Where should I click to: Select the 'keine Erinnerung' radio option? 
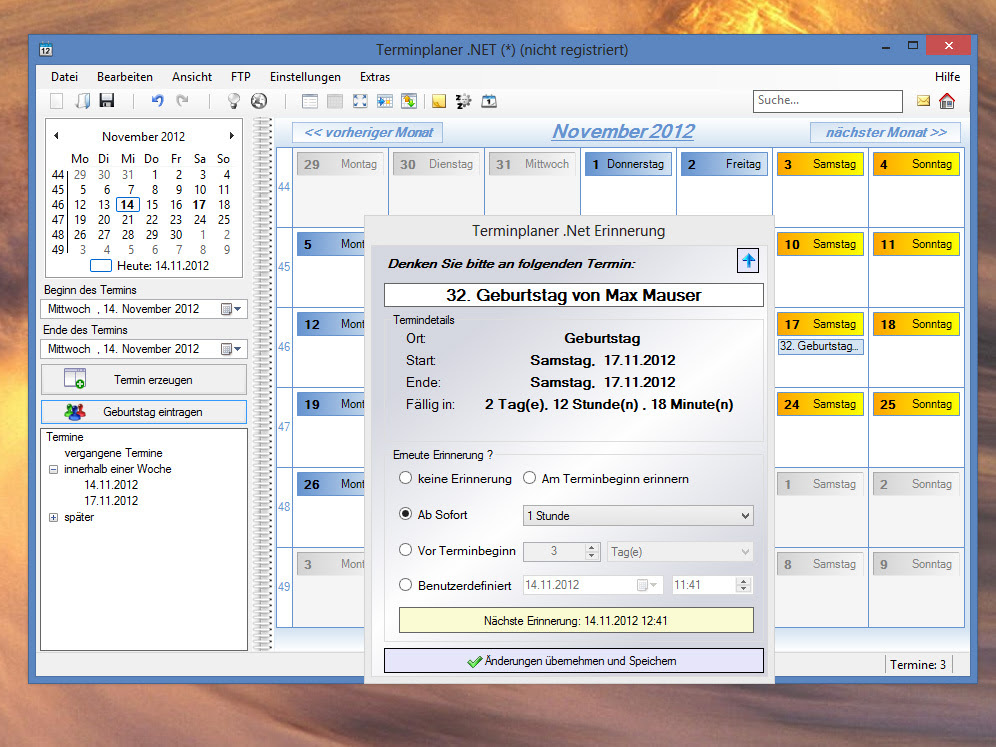point(406,479)
